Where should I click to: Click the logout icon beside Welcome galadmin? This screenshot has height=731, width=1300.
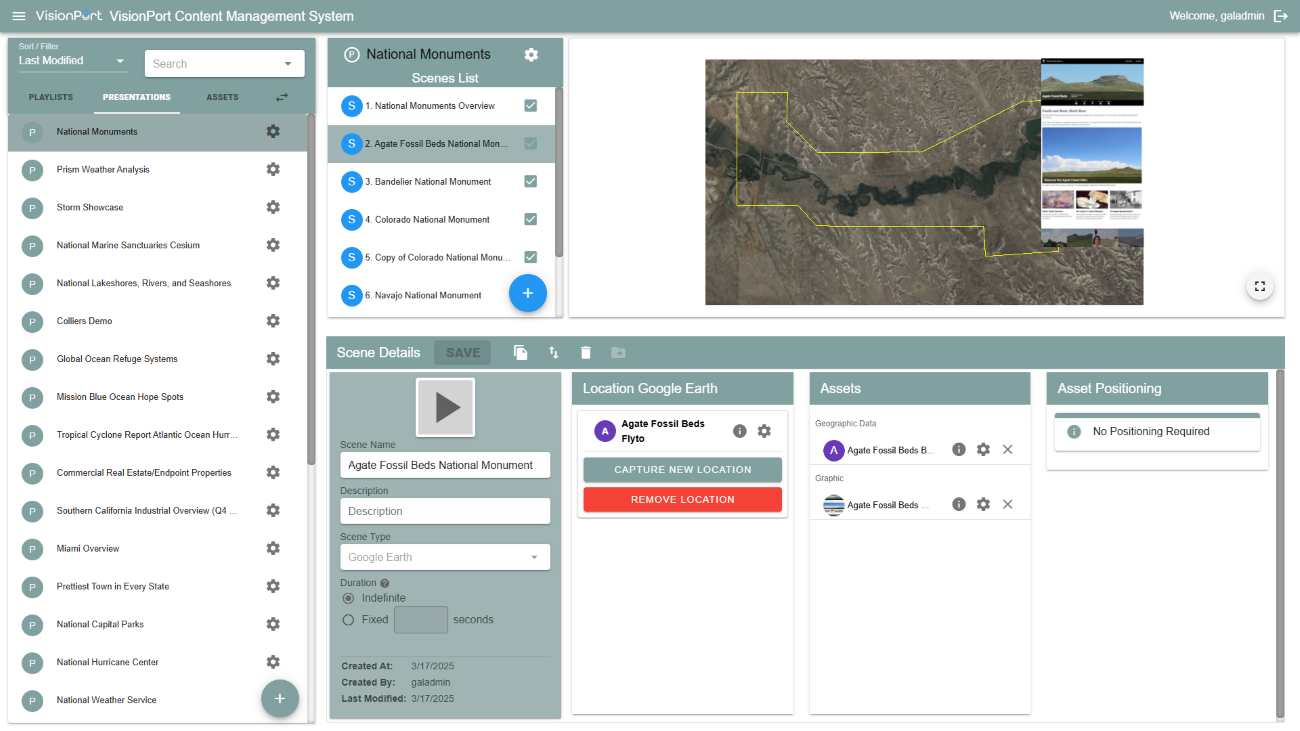[1280, 16]
